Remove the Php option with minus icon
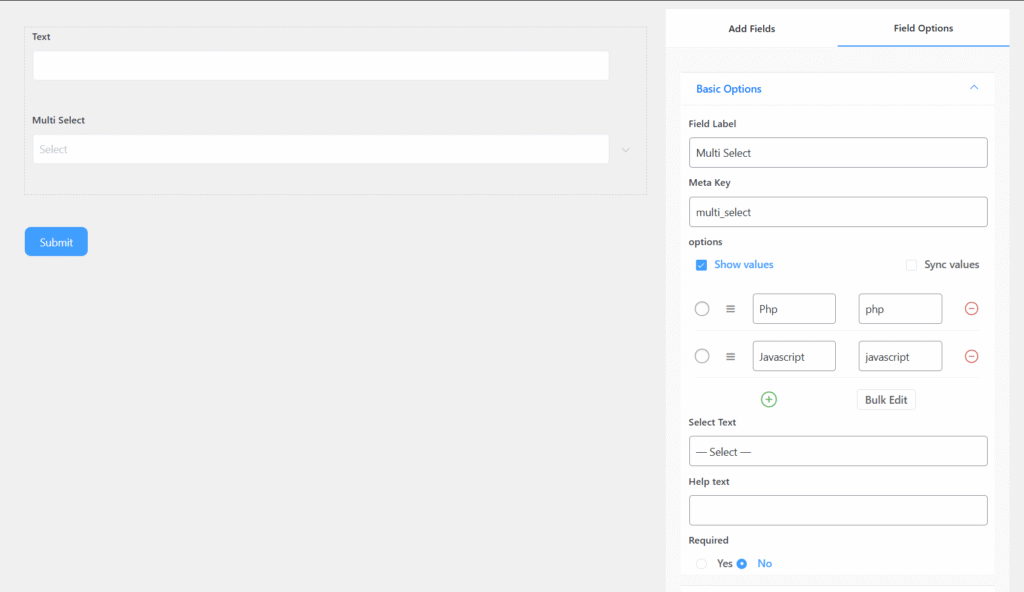Screen dimensions: 1024x592 971,309
